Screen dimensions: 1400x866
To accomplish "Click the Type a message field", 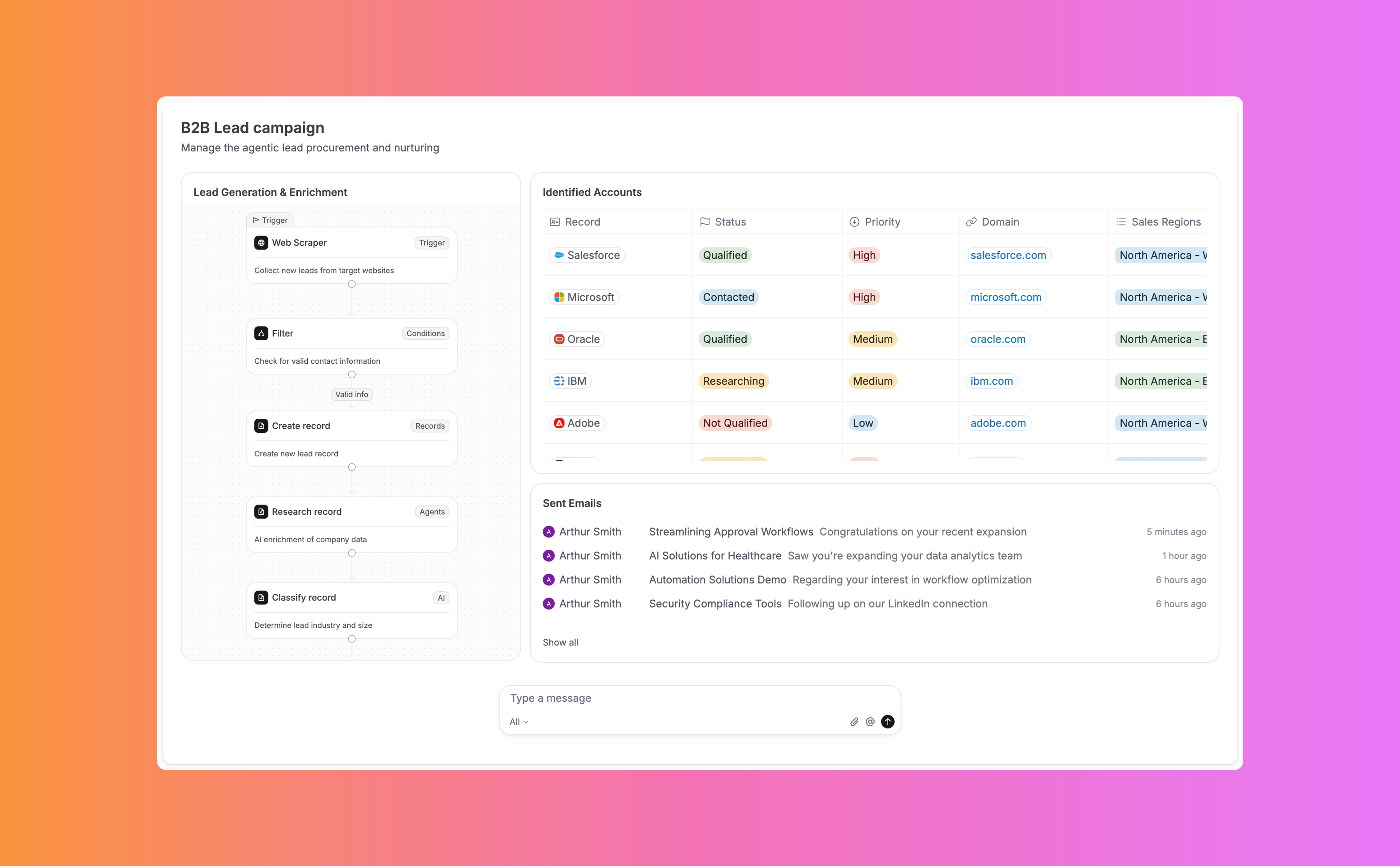I will point(700,698).
